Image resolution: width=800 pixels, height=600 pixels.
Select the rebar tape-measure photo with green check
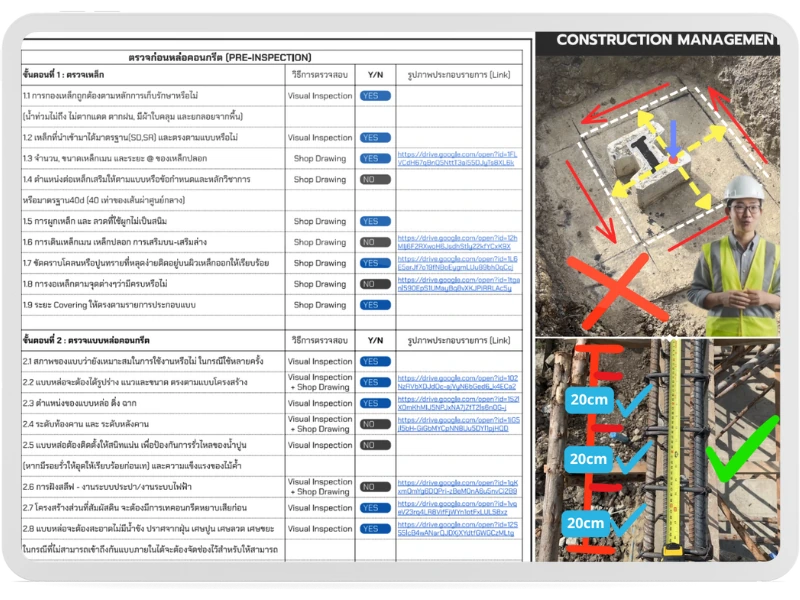tap(657, 451)
